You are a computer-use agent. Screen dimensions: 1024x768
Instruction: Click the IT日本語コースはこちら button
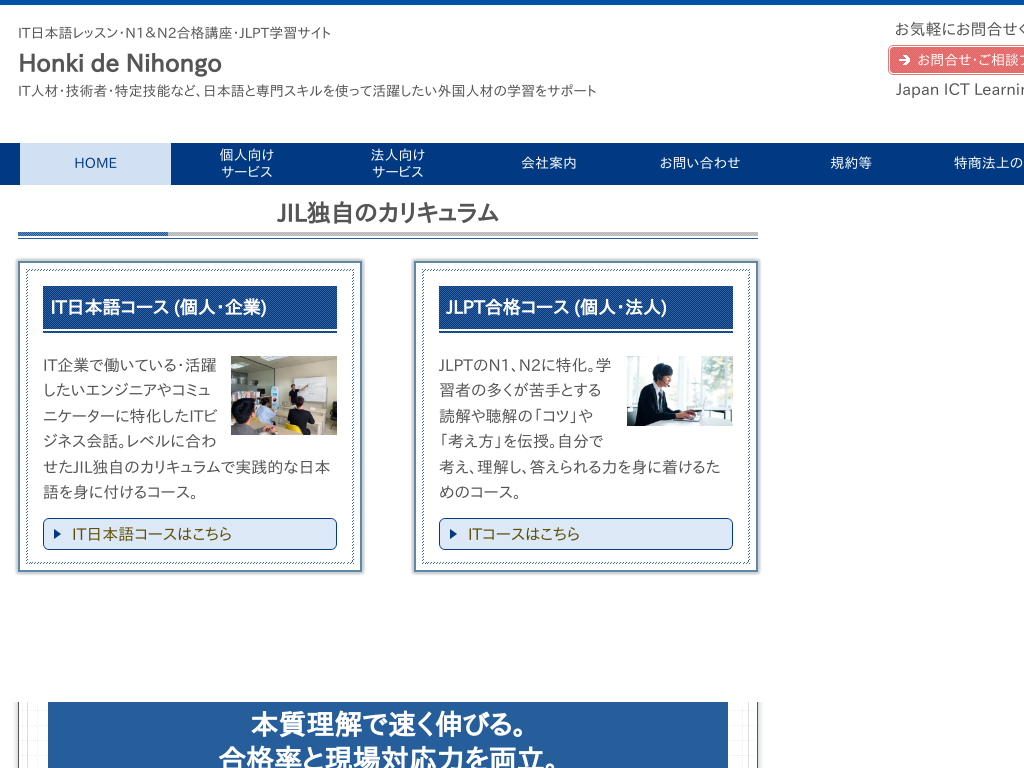click(x=190, y=534)
